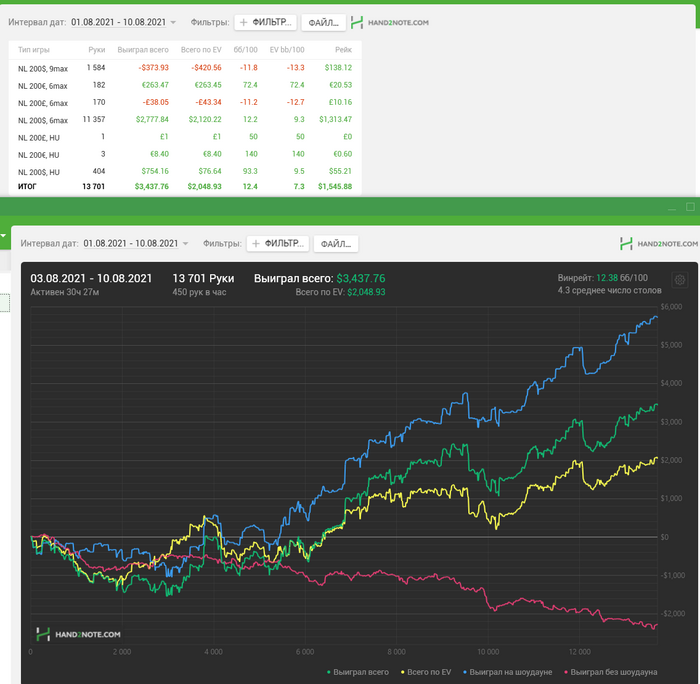Click $1,313.47 rake cell
Viewport: 700px width, 684px height.
336,120
